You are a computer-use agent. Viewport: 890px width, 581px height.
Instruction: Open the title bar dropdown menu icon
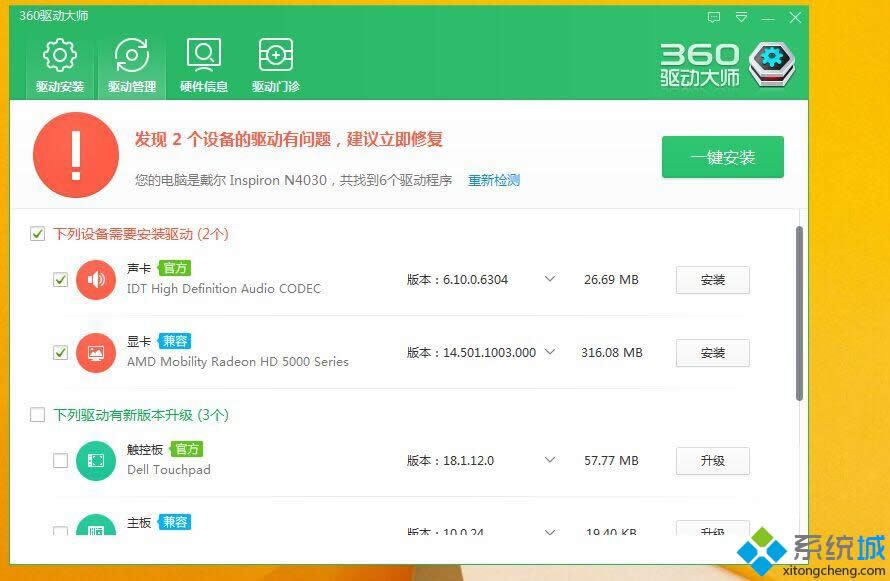741,18
